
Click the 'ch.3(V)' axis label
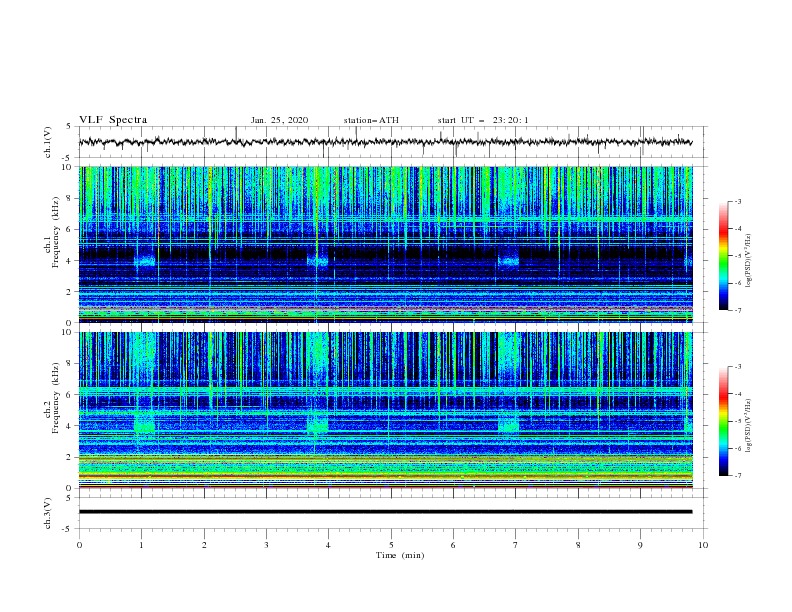[x=48, y=513]
